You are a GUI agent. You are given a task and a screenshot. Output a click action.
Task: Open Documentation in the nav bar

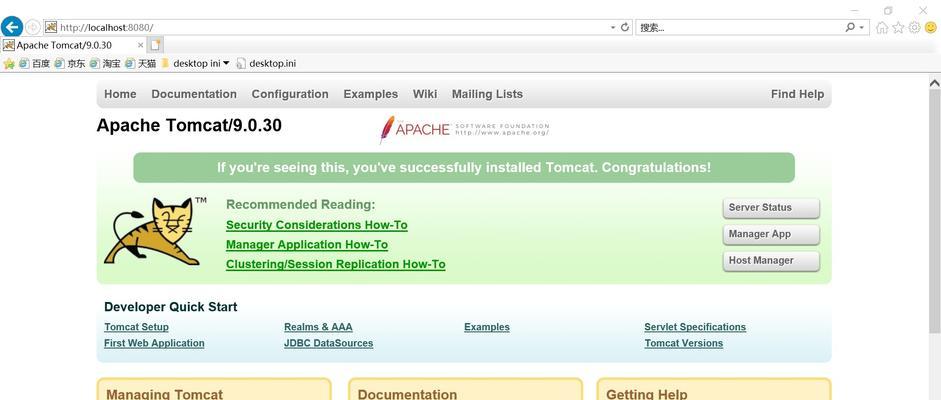(x=194, y=94)
